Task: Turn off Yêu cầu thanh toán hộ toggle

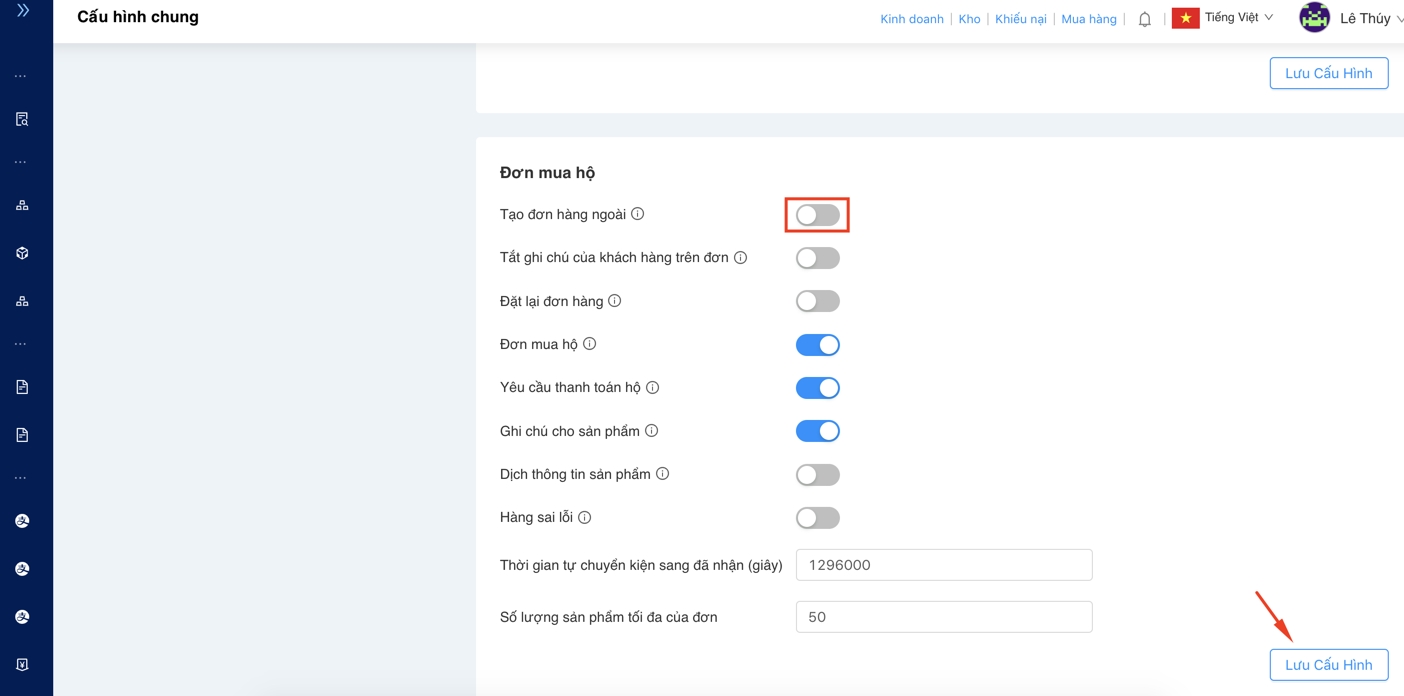Action: click(817, 388)
